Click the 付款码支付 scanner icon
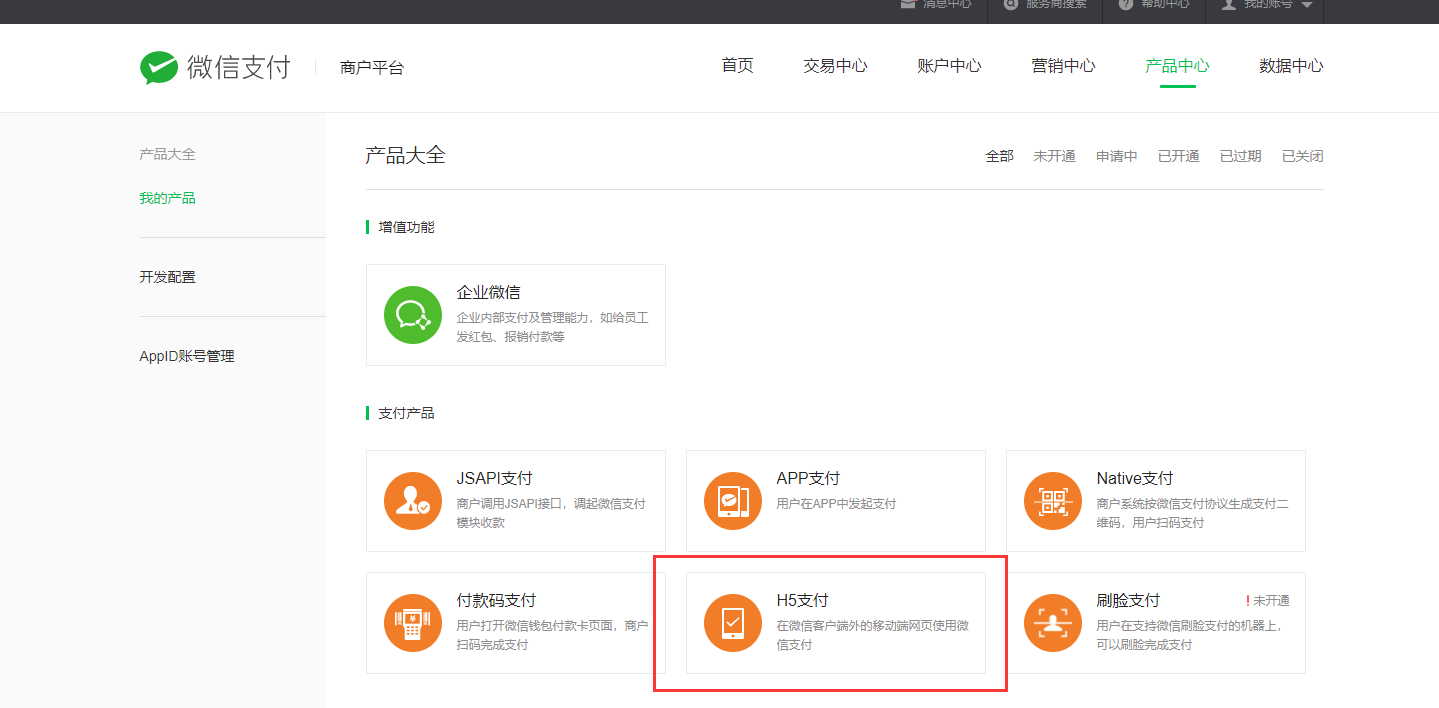1439x708 pixels. (x=413, y=623)
